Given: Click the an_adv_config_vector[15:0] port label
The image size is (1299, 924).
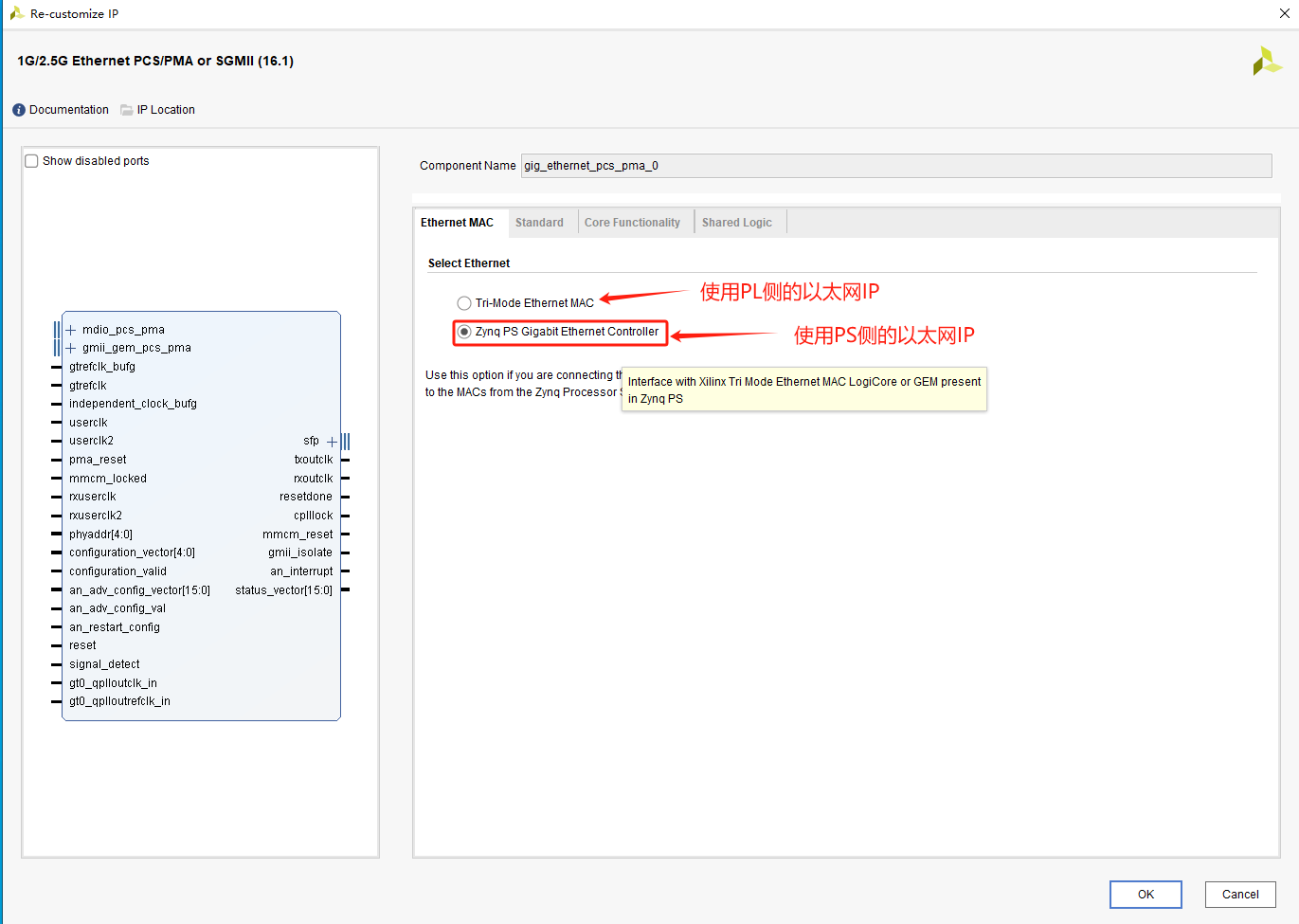Looking at the screenshot, I should 139,590.
